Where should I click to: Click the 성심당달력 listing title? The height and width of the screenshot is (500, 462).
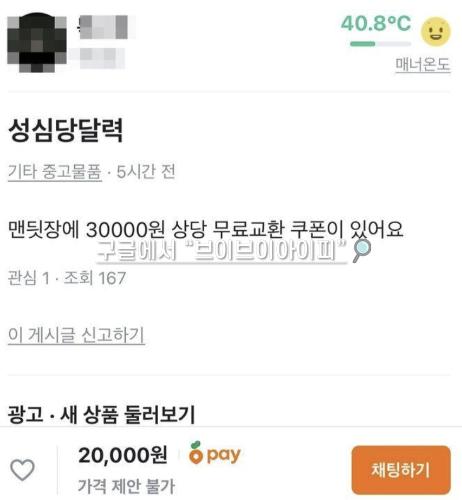pyautogui.click(x=65, y=130)
